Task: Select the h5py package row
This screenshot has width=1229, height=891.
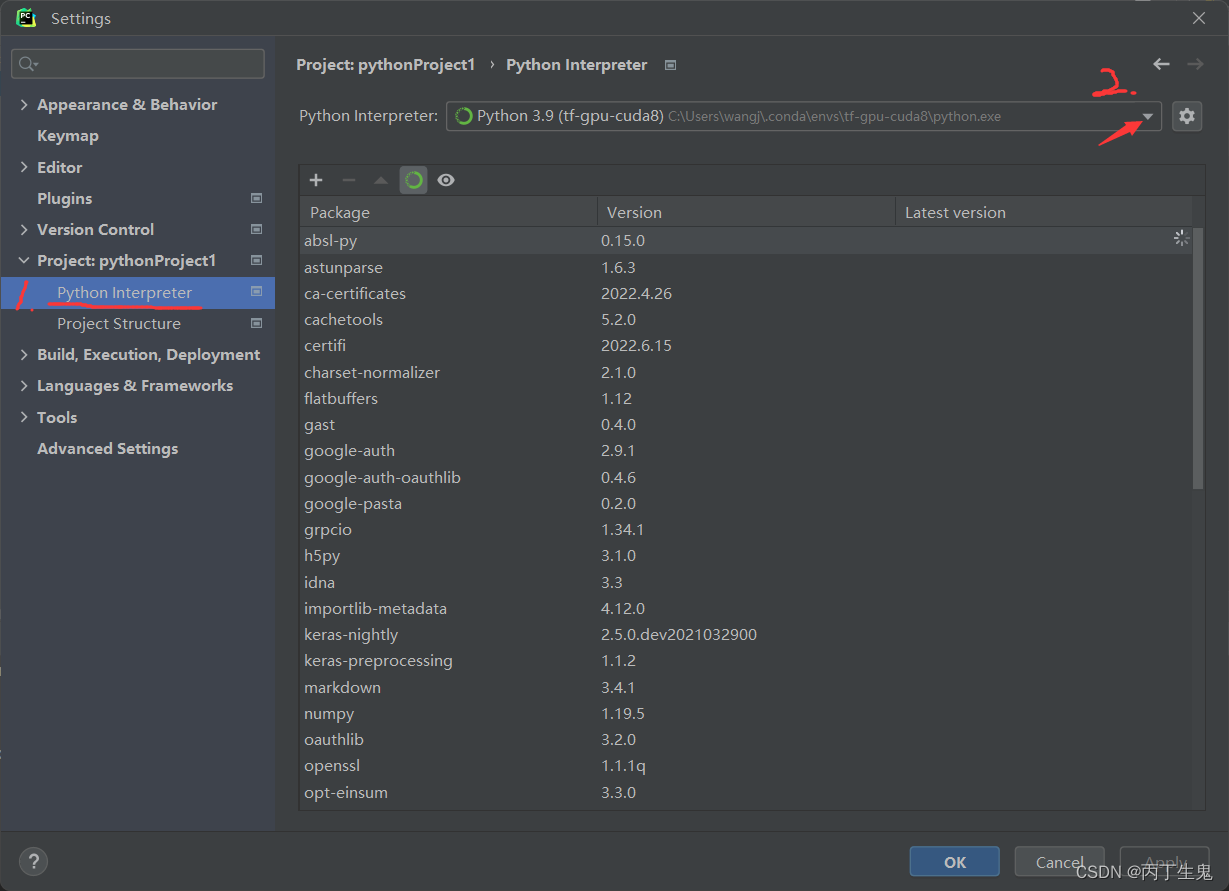Action: click(746, 555)
